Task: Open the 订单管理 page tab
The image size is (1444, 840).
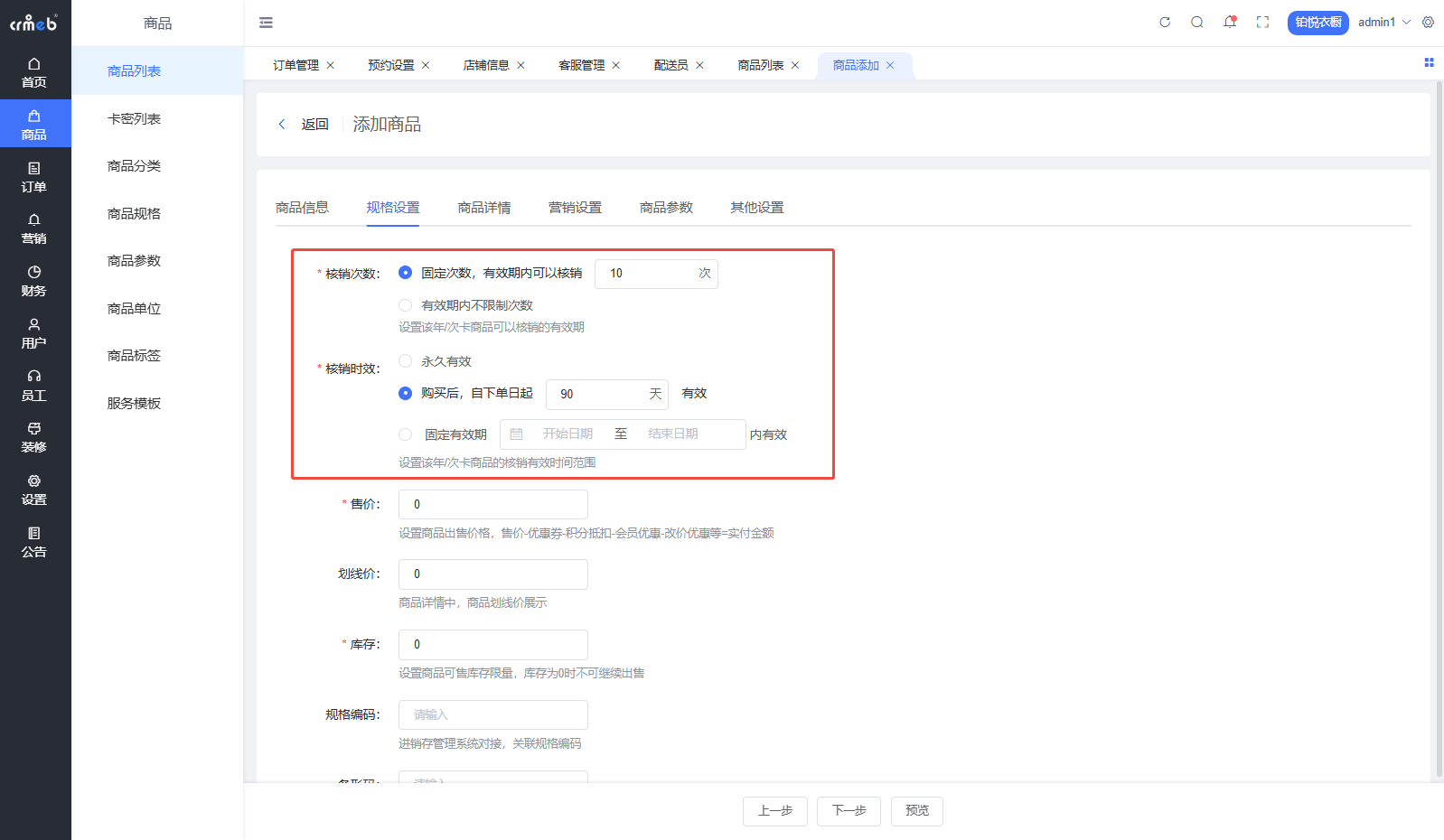Action: [x=295, y=65]
